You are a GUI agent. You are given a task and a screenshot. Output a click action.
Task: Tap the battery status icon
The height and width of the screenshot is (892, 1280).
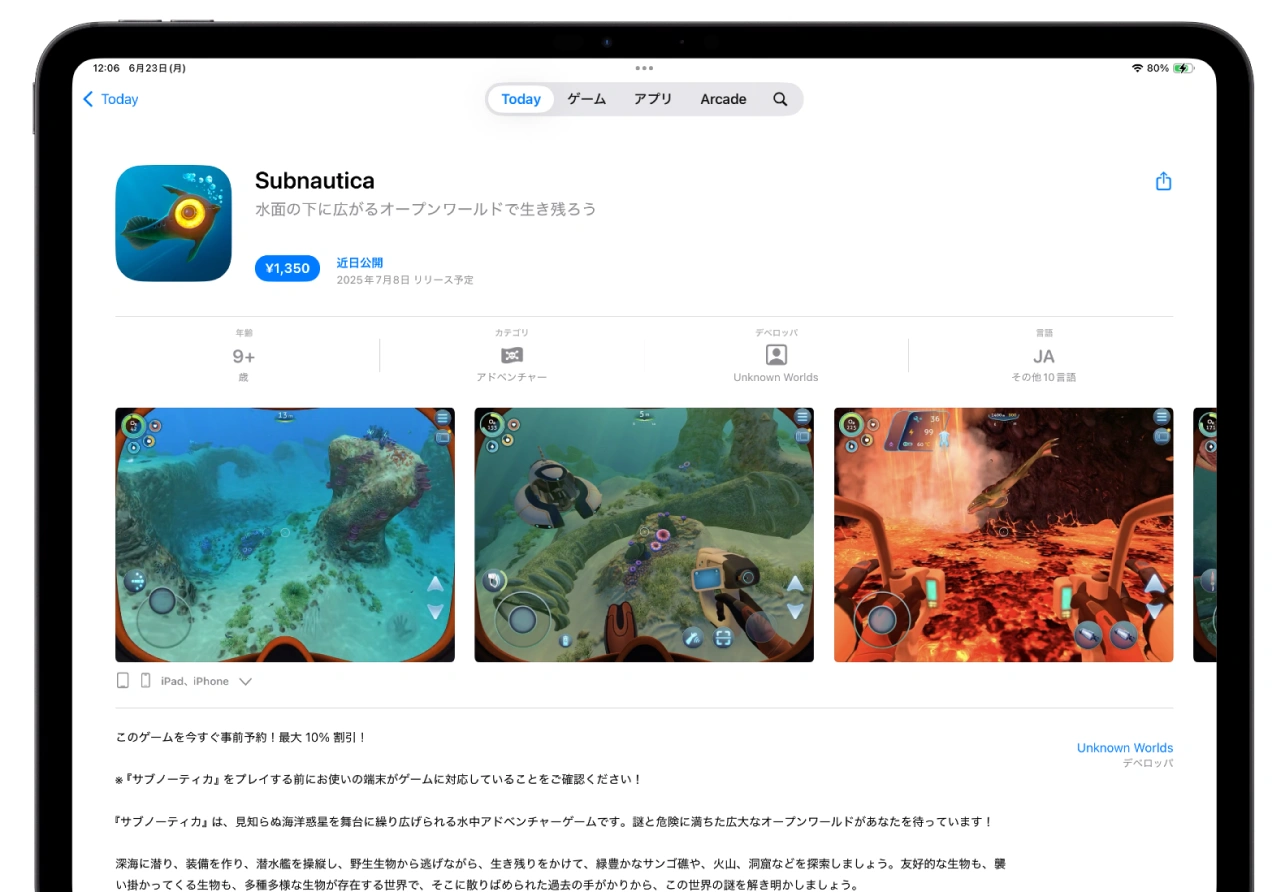[x=1183, y=68]
